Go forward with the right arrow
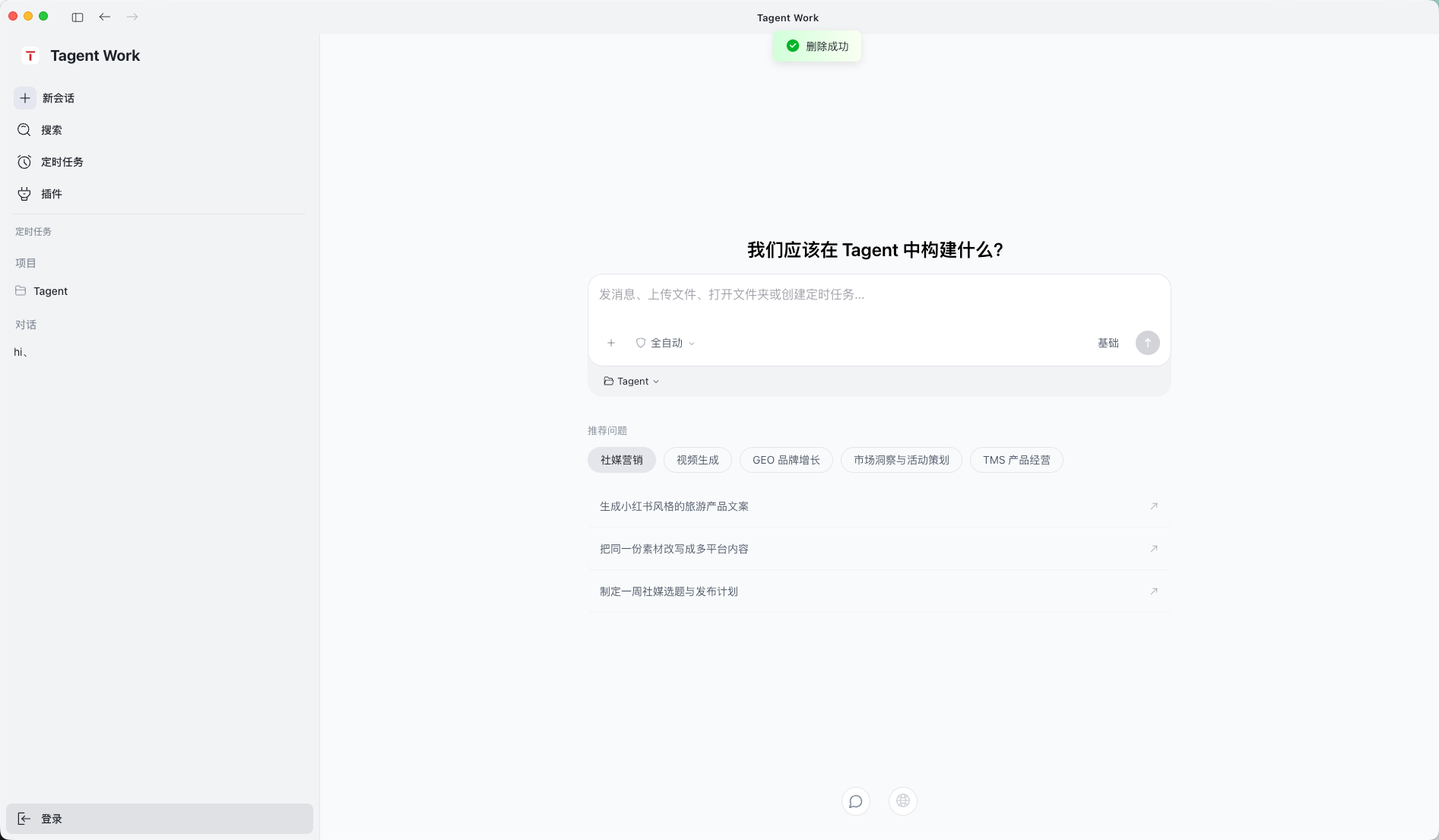 [x=132, y=17]
